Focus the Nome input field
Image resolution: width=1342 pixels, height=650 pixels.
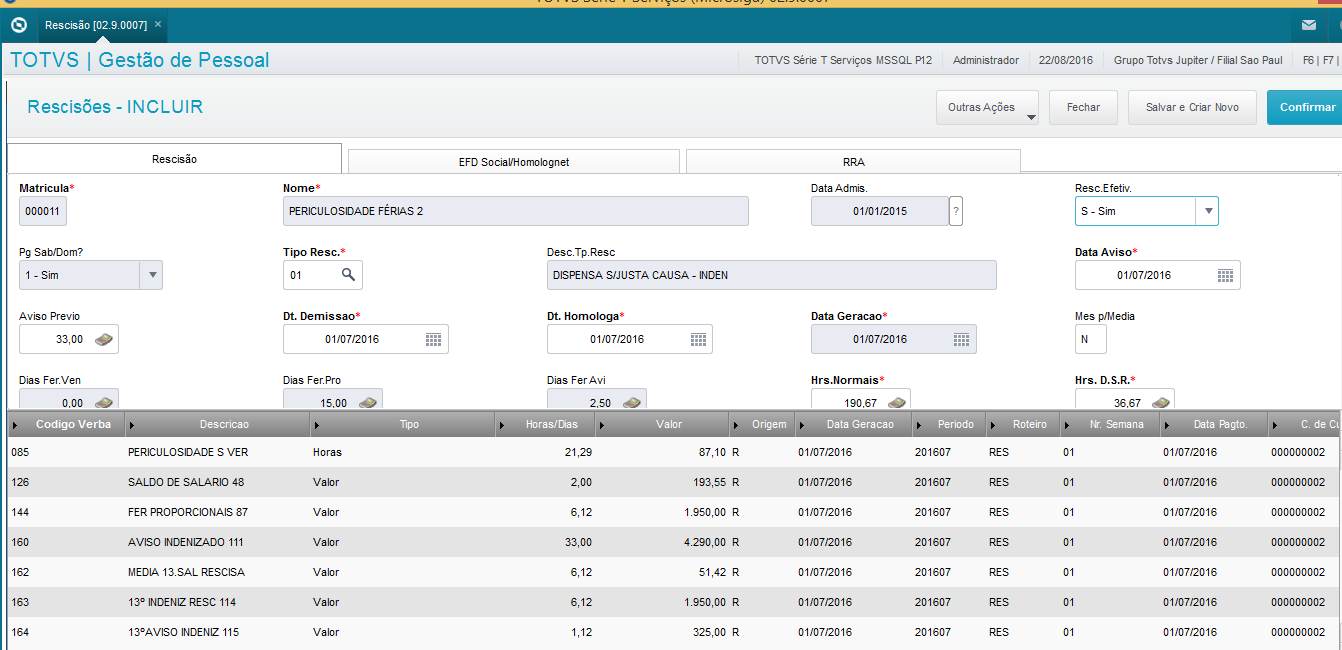pyautogui.click(x=516, y=211)
